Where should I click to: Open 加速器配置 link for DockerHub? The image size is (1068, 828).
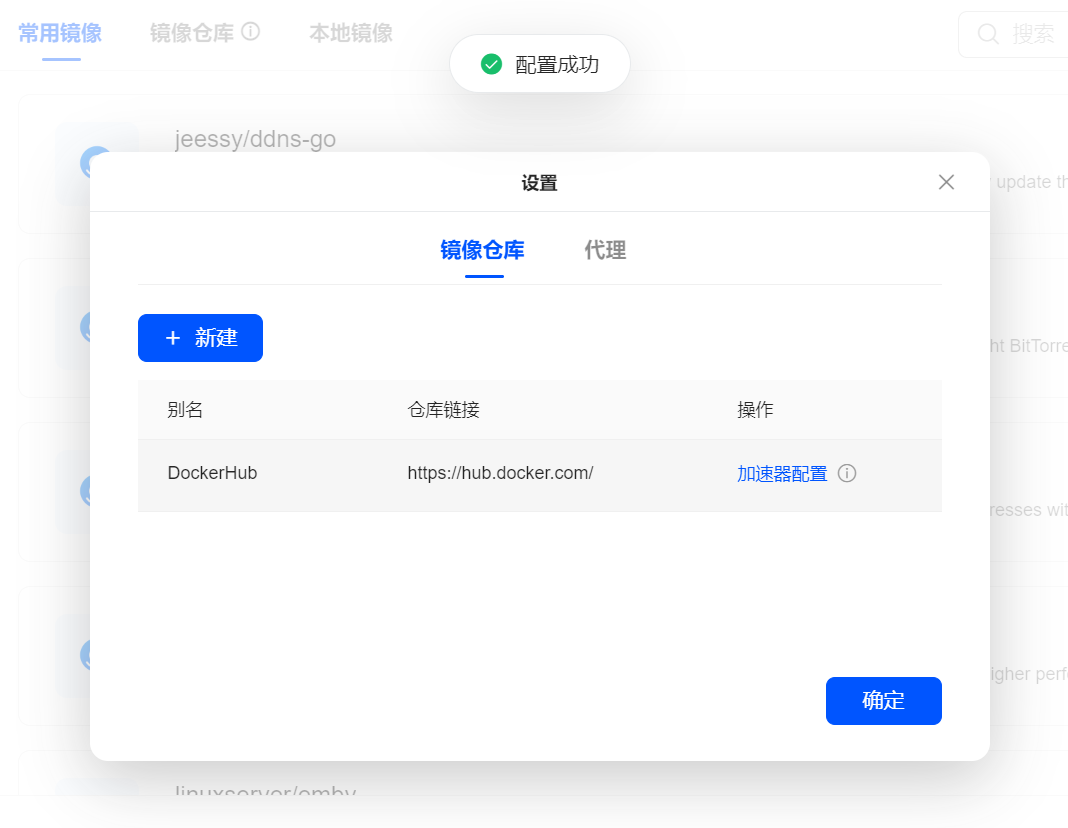pyautogui.click(x=782, y=473)
